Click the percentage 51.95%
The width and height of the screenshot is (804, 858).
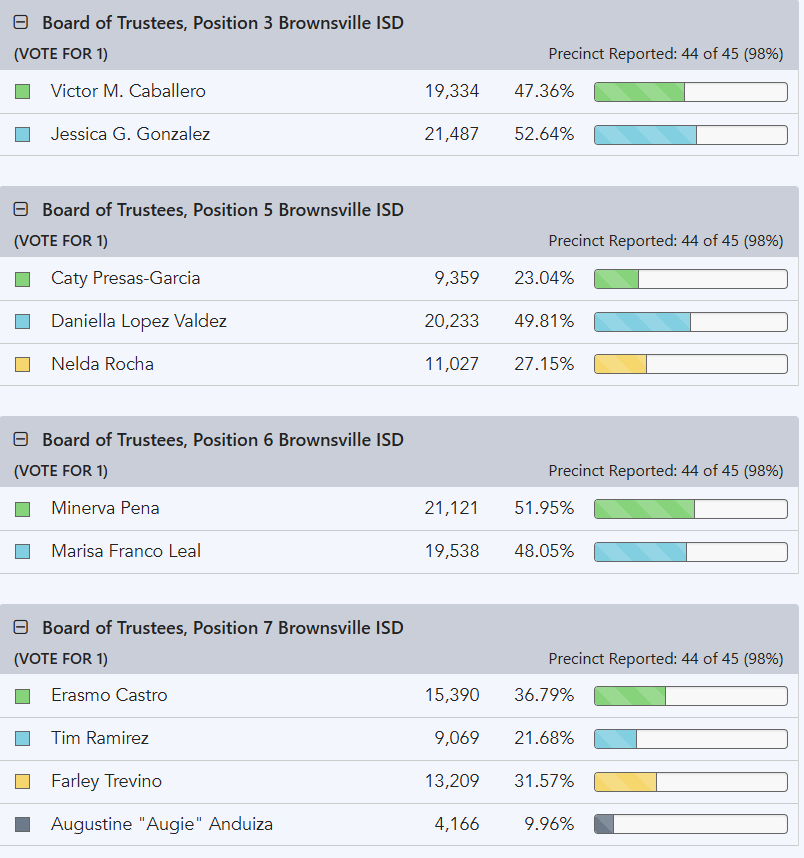coord(544,508)
